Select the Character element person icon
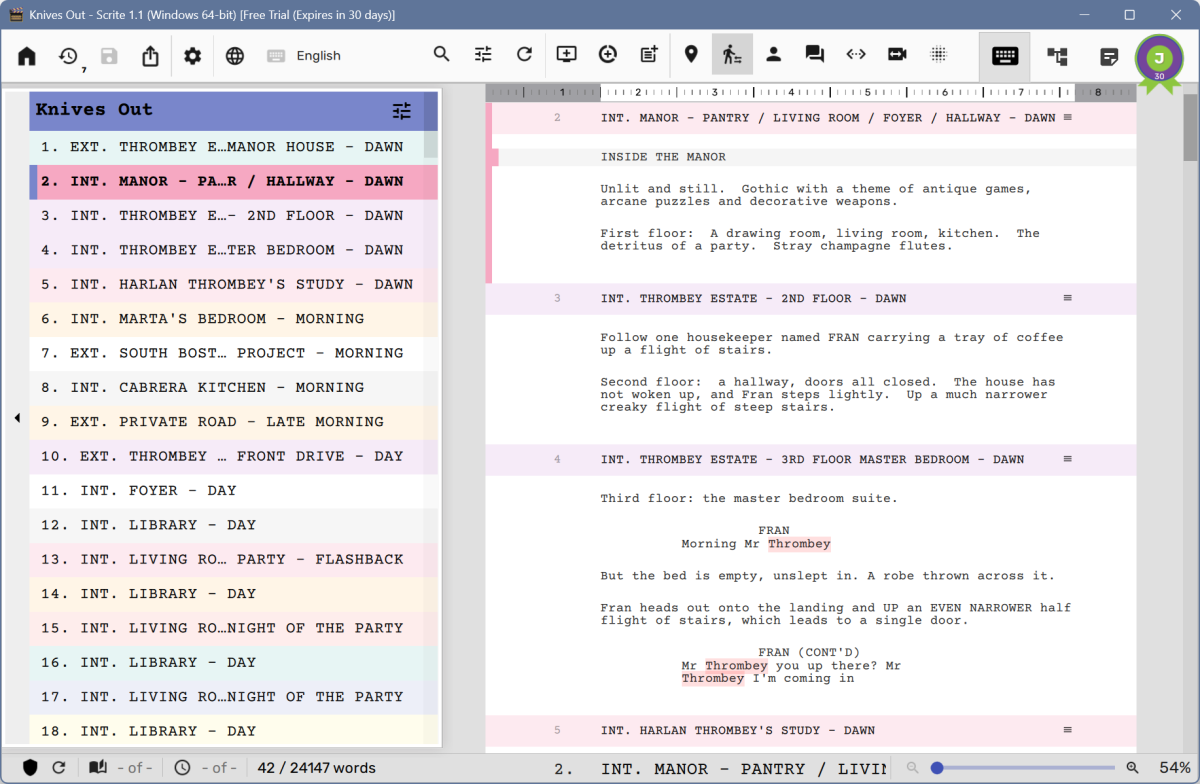Screen dimensions: 1200x784 tap(773, 56)
